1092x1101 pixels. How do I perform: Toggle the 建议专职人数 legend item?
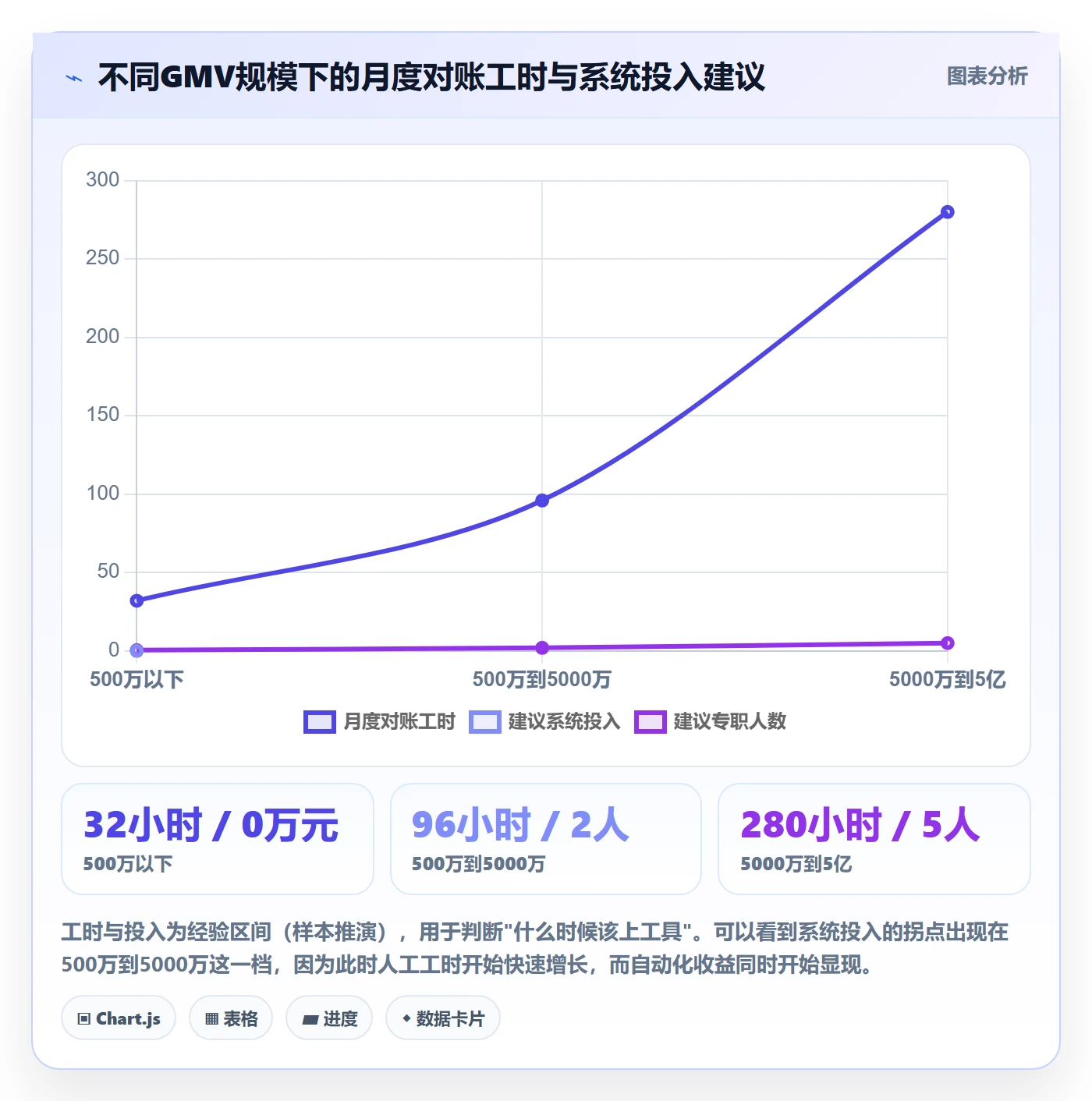pyautogui.click(x=711, y=722)
